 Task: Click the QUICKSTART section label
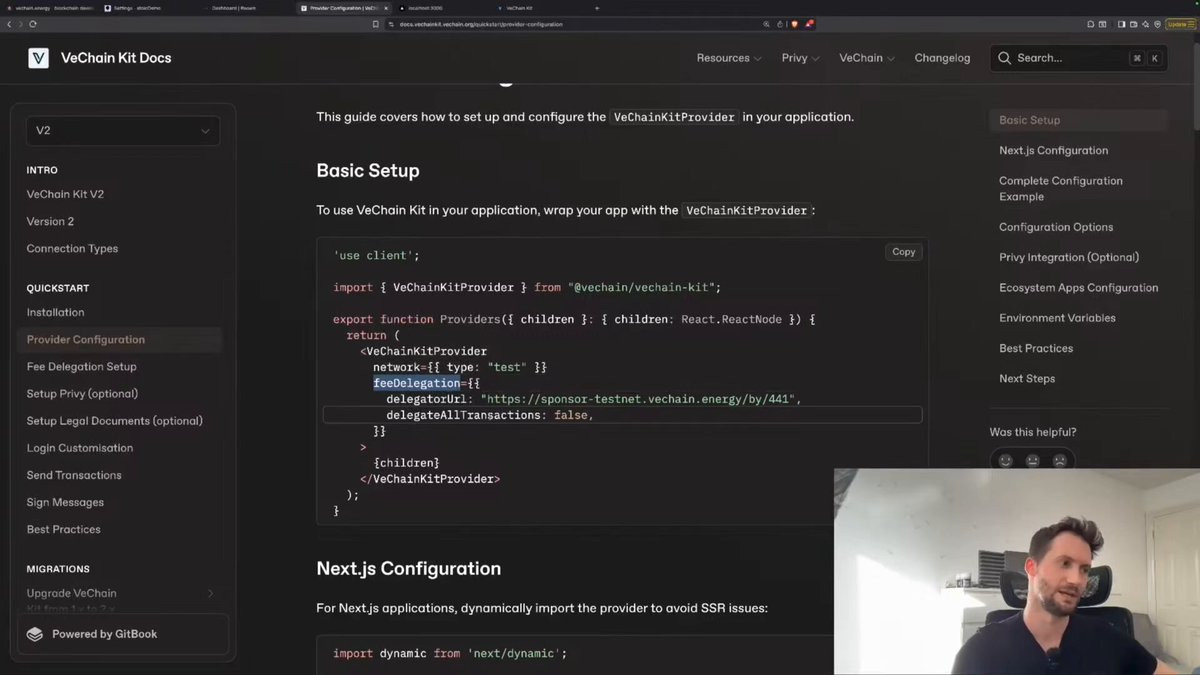(x=58, y=288)
